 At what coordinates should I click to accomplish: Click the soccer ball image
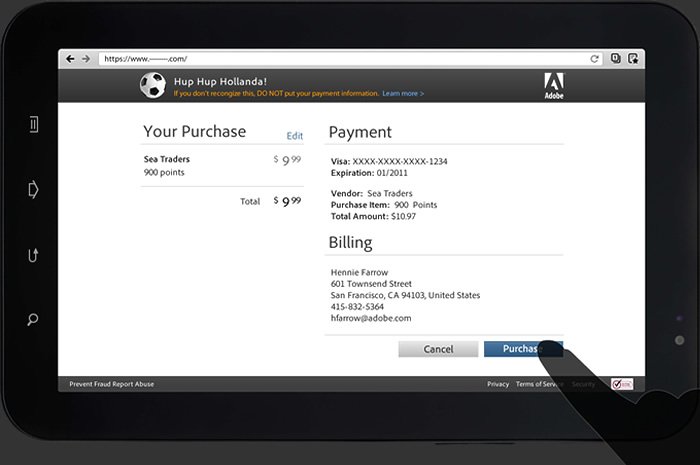153,85
